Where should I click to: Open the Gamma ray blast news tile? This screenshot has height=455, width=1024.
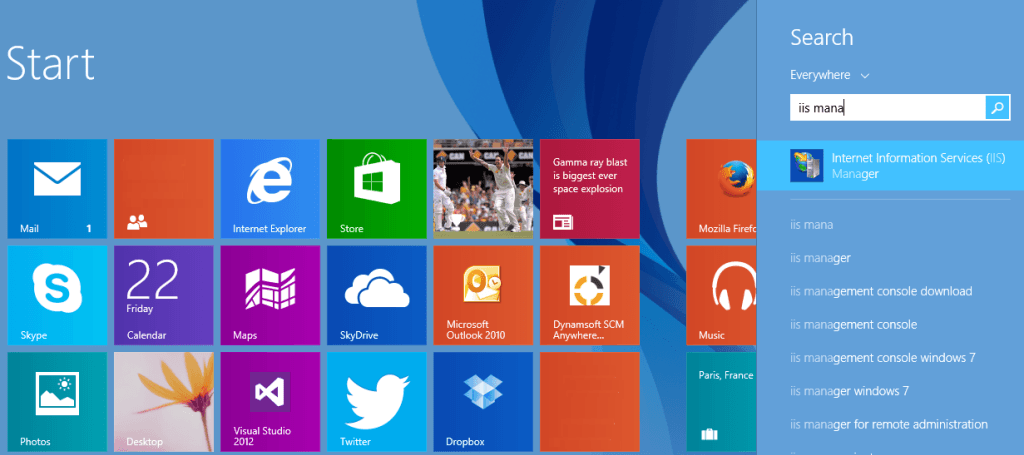[x=590, y=189]
